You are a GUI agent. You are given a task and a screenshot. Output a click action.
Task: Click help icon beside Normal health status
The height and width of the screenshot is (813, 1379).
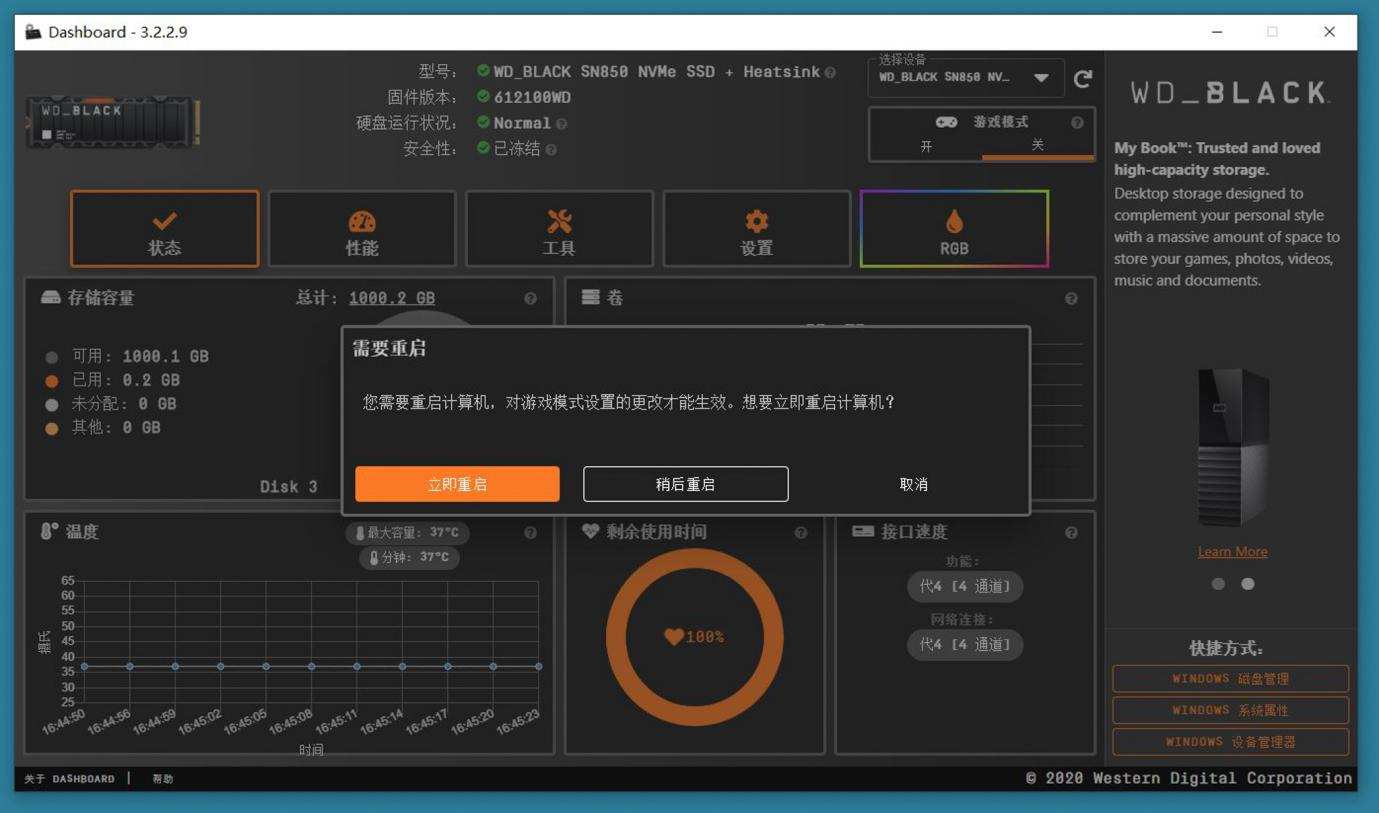(561, 124)
